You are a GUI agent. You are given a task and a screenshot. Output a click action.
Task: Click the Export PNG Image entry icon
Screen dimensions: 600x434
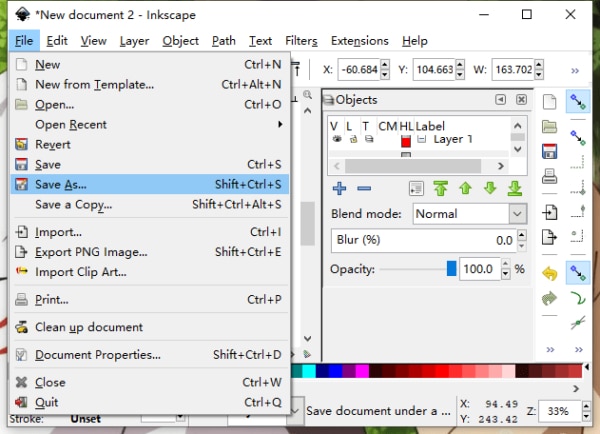click(x=21, y=252)
